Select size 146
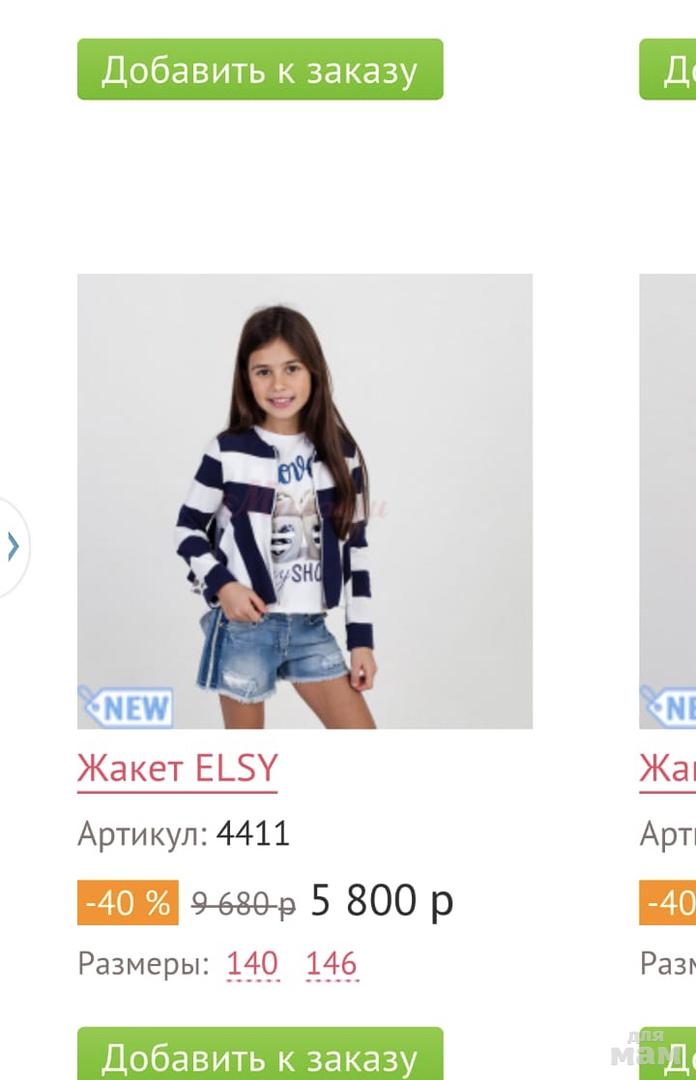 click(x=332, y=964)
